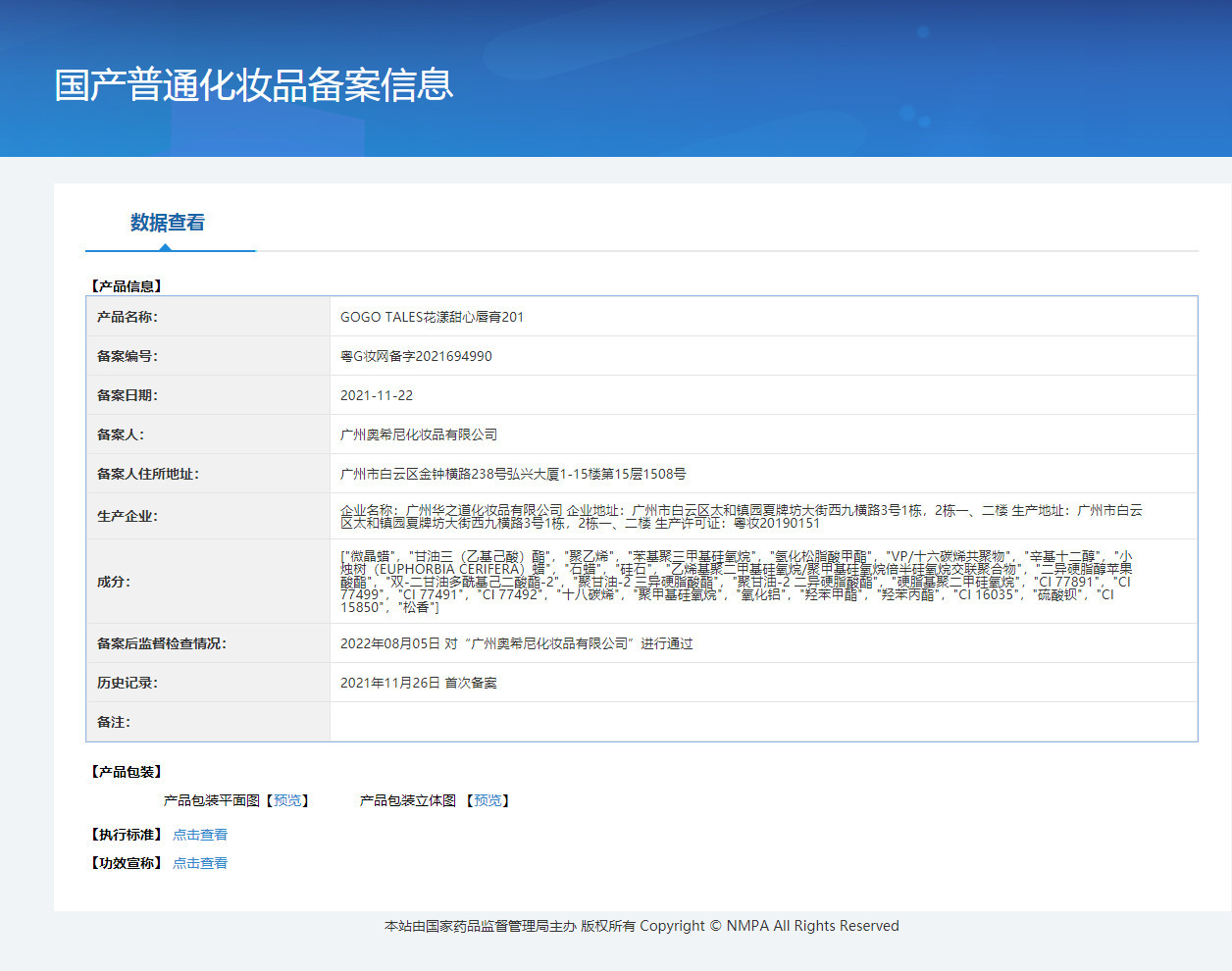Select product name GOGO TALES花漾甜心唇膏201

pos(432,317)
